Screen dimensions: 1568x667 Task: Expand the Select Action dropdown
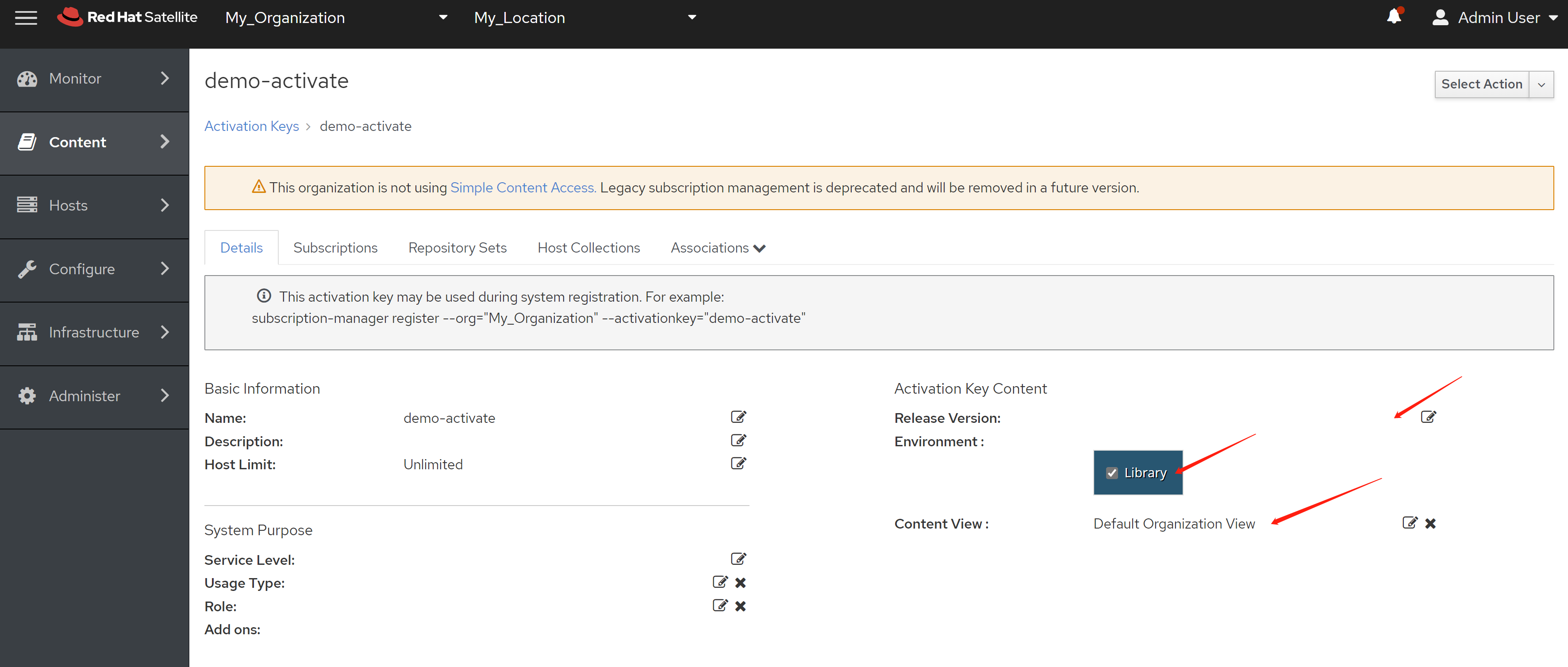[1541, 84]
